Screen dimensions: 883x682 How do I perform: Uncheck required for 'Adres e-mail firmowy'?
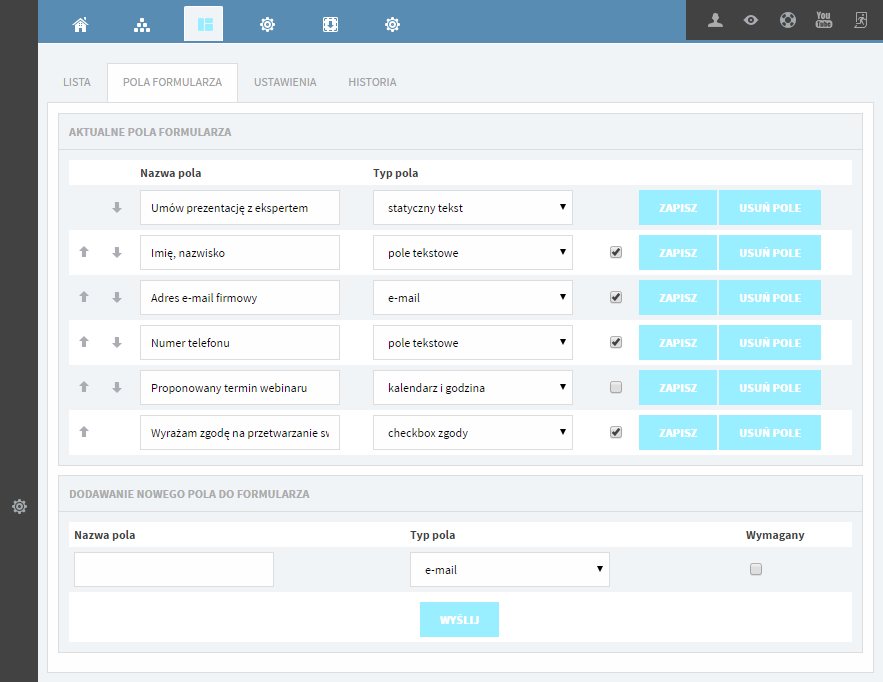pos(616,297)
